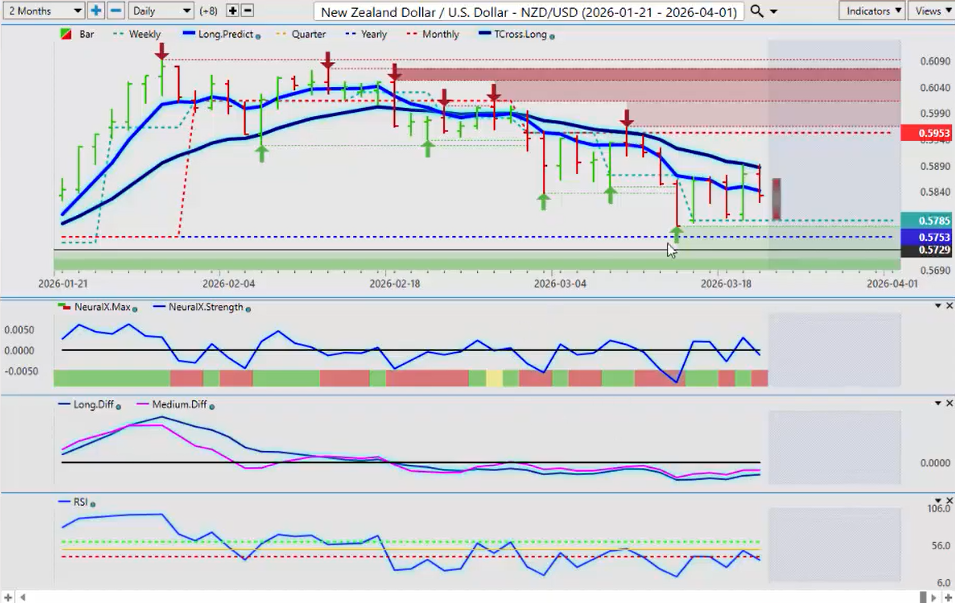Click the black plus forecast increment button
The width and height of the screenshot is (955, 603).
coord(232,10)
